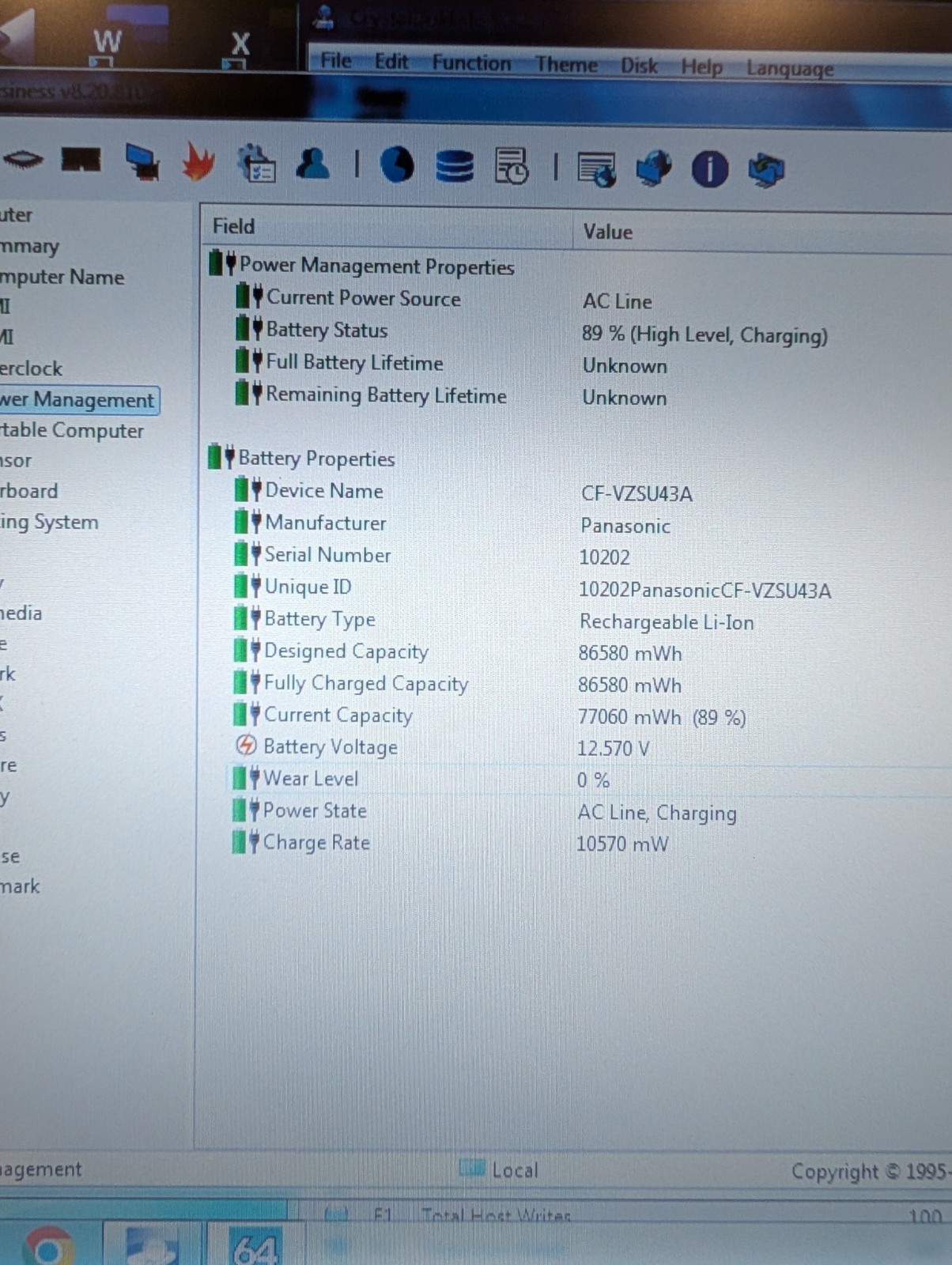This screenshot has height=1265, width=952.
Task: Click the blue circle info icon
Action: (710, 169)
